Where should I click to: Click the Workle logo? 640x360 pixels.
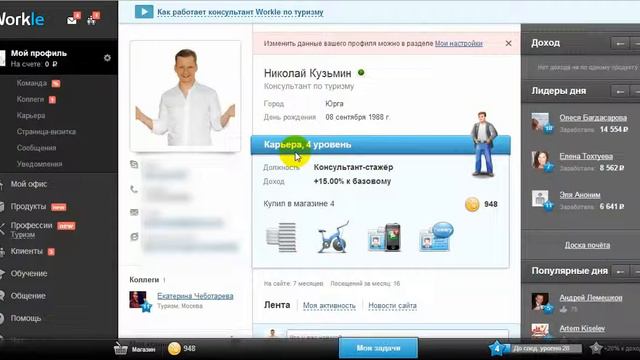point(22,19)
